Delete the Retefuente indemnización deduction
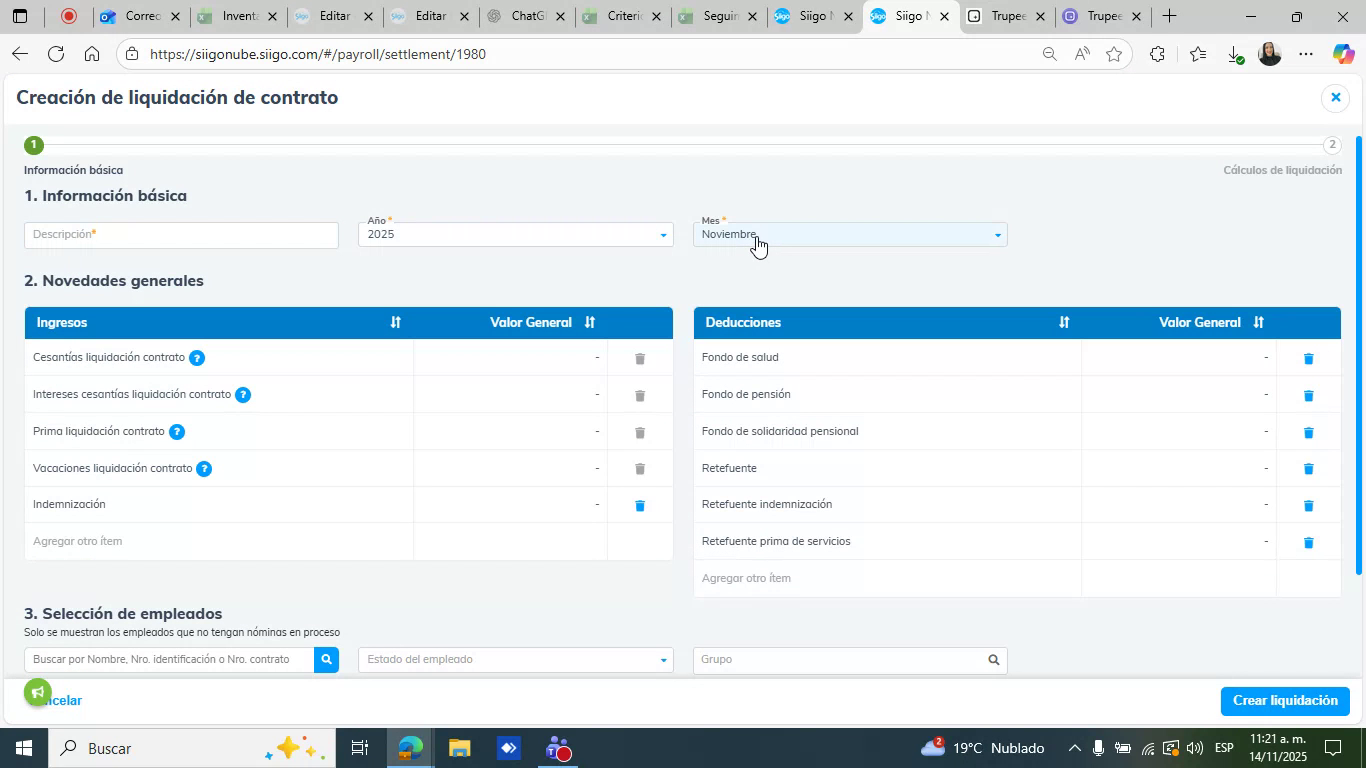Viewport: 1366px width, 768px height. click(x=1308, y=505)
